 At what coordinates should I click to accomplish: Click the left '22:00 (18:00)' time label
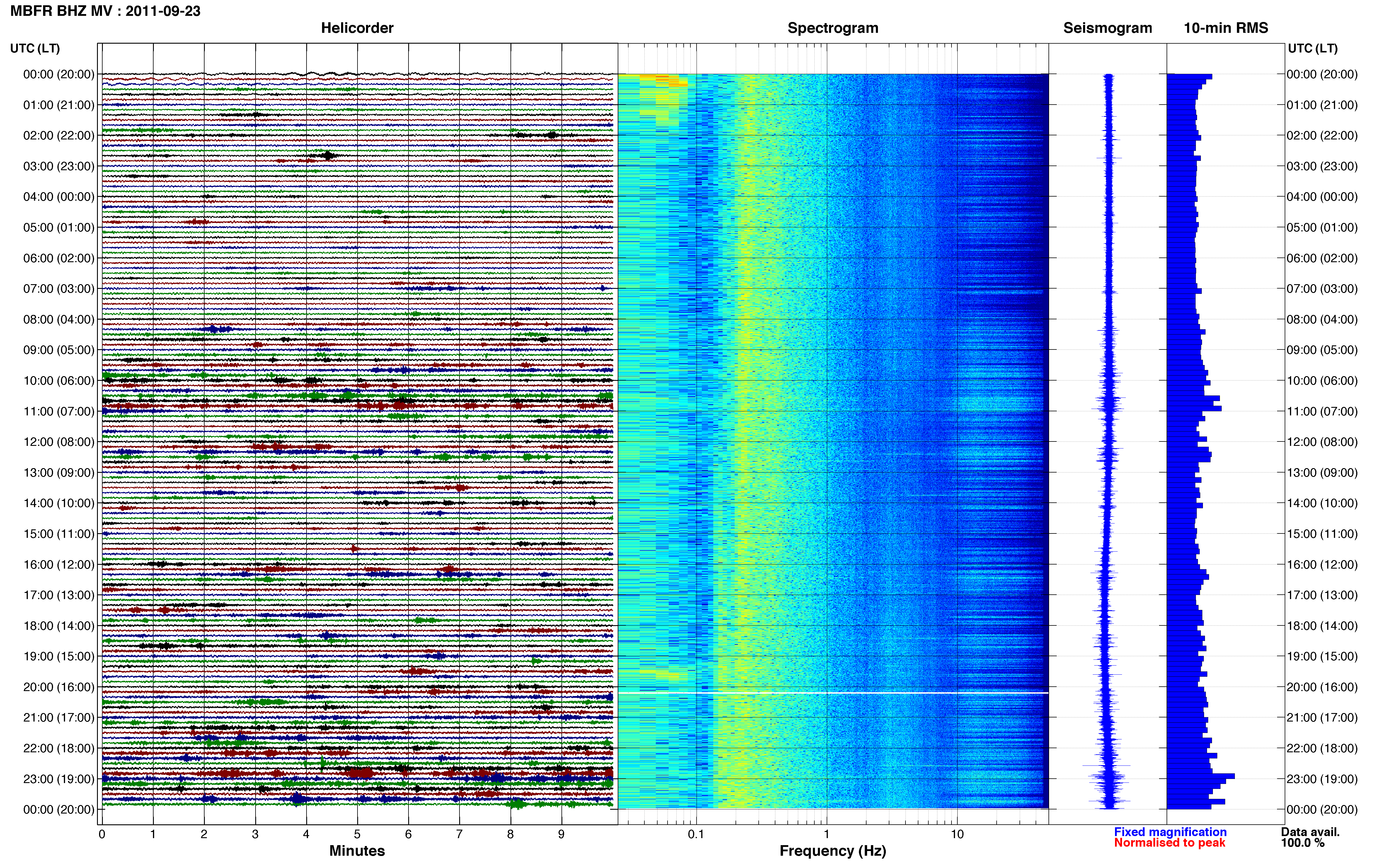coord(59,748)
